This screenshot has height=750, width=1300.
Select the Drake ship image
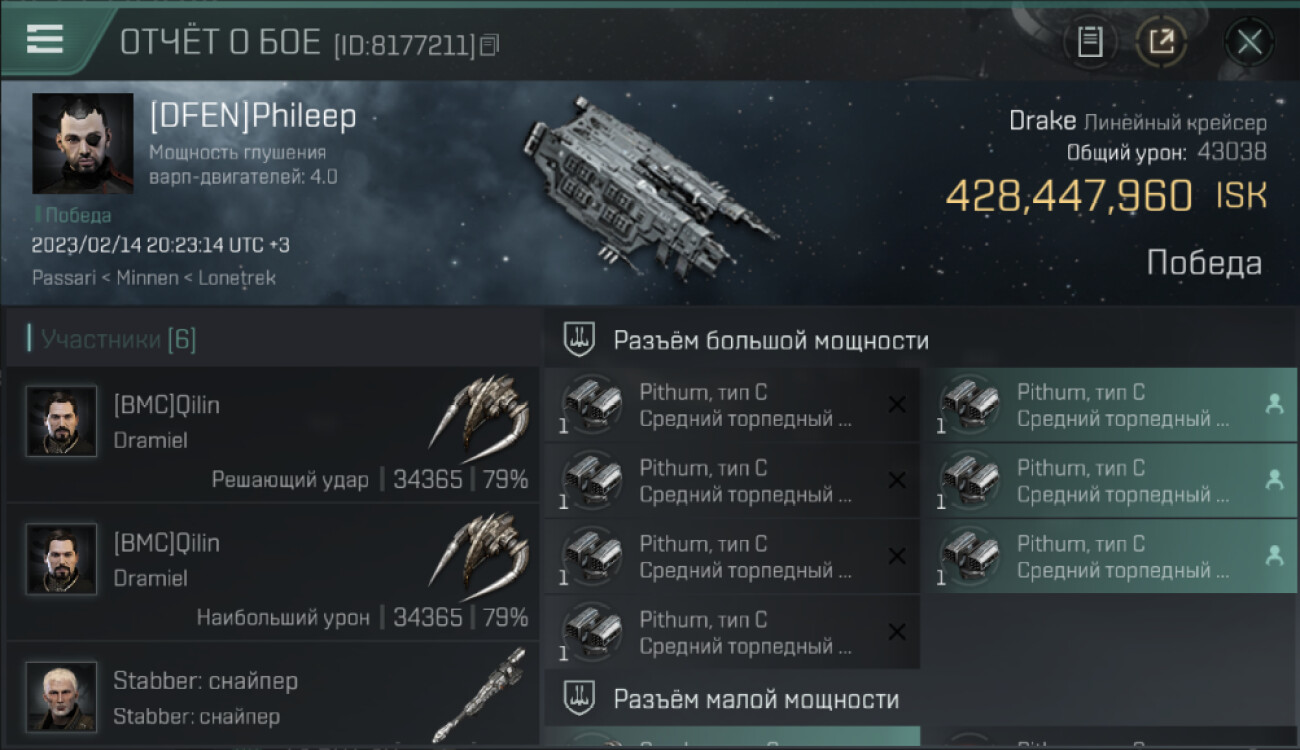coord(647,186)
